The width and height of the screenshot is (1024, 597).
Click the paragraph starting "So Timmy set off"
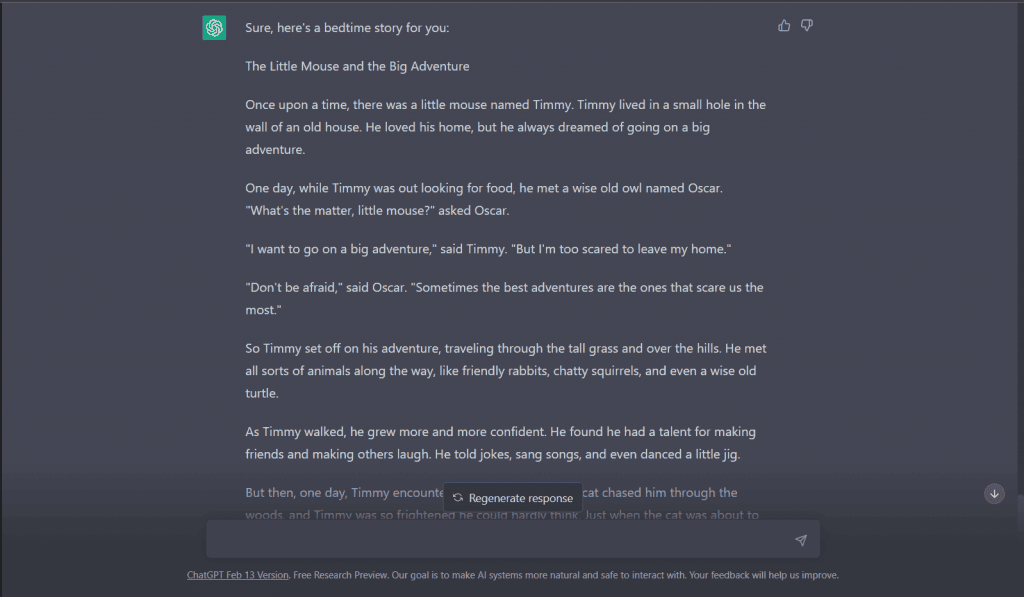(x=505, y=371)
